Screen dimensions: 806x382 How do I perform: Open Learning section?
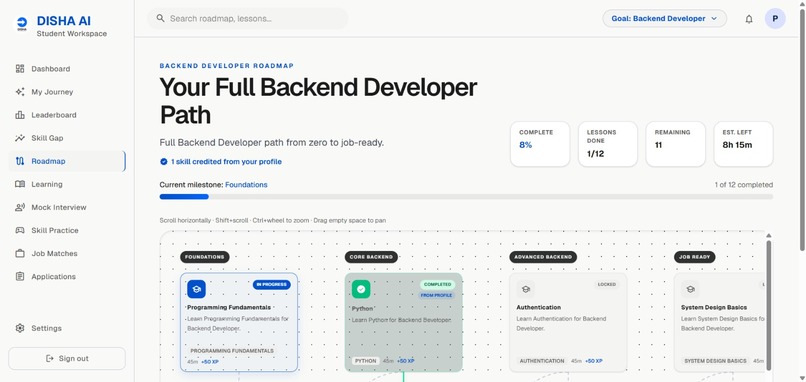pyautogui.click(x=67, y=184)
